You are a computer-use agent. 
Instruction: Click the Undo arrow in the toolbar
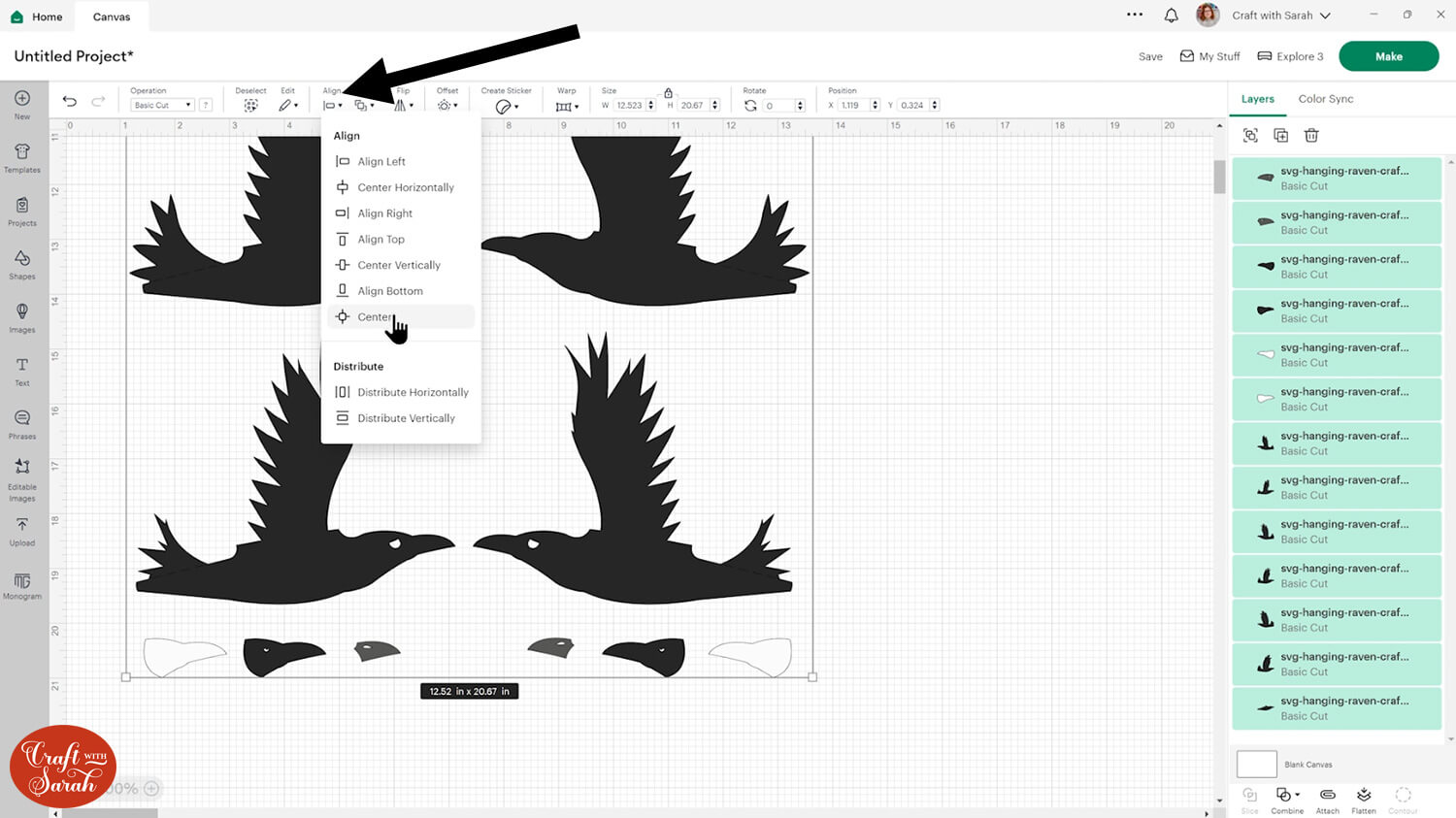pos(70,102)
